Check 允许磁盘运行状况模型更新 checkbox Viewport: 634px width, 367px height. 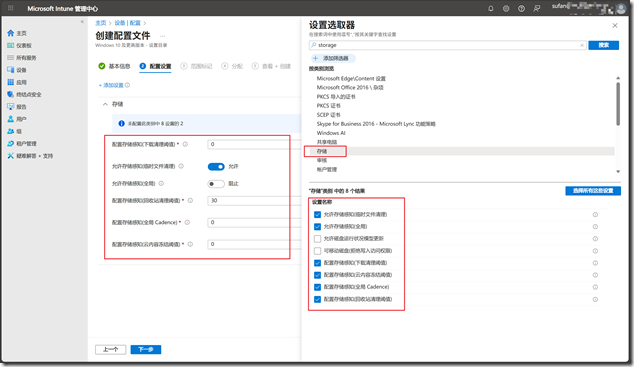(317, 239)
